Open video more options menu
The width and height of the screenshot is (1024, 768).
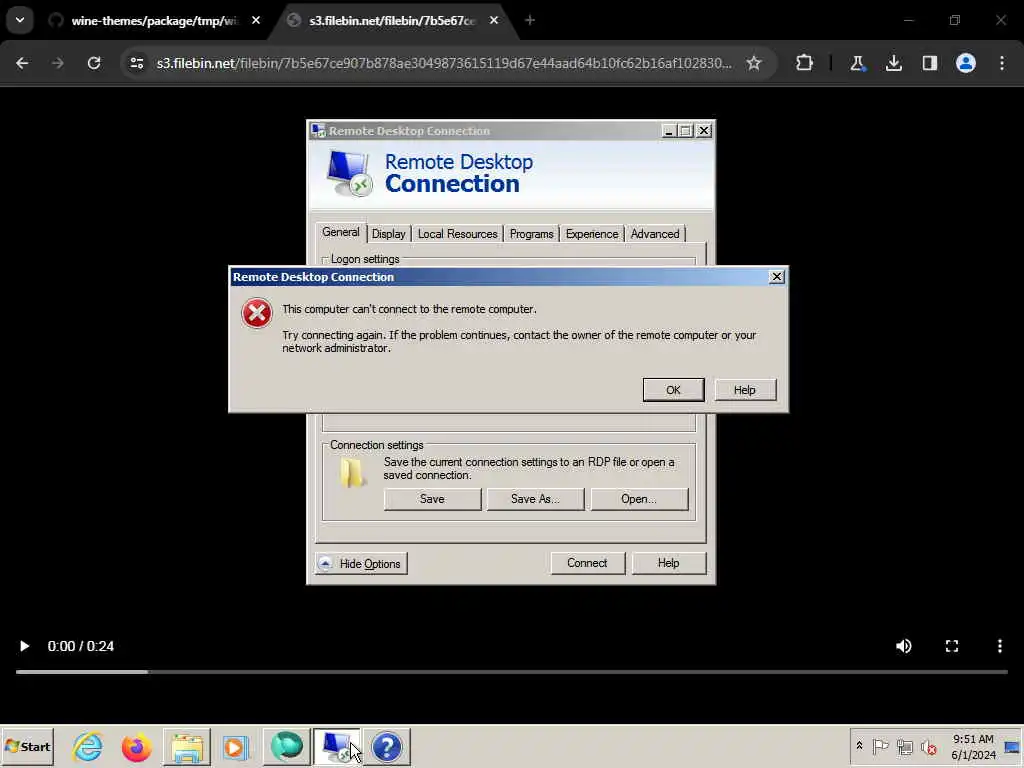click(1000, 646)
